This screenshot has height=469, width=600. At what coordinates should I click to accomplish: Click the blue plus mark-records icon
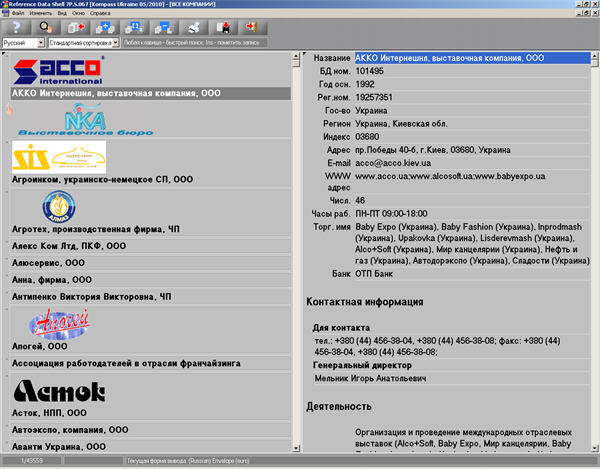(105, 28)
